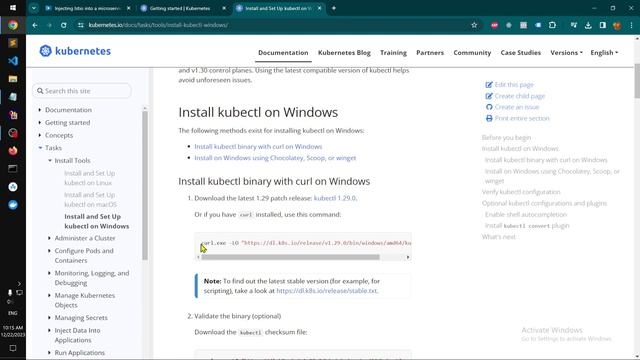Bookmark this page with star icon
640x360 pixels.
[x=474, y=25]
